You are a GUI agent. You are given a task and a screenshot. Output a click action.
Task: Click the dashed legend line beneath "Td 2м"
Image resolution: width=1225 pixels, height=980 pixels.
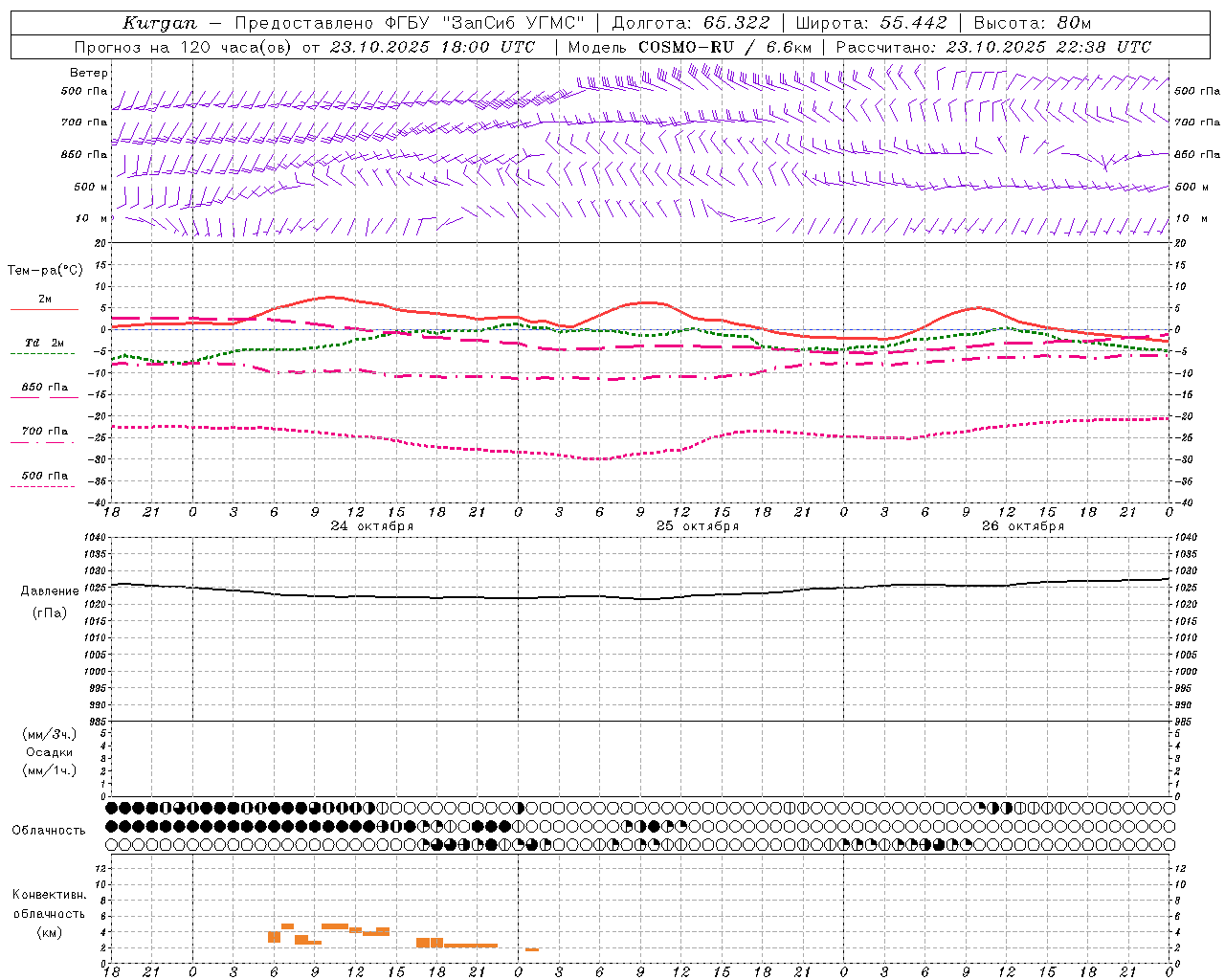click(x=42, y=354)
